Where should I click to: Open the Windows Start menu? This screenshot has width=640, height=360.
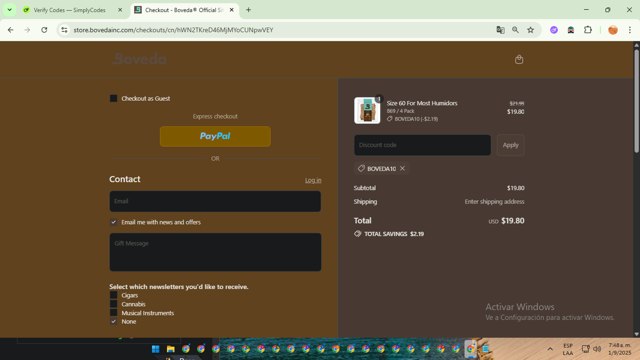(x=156, y=349)
